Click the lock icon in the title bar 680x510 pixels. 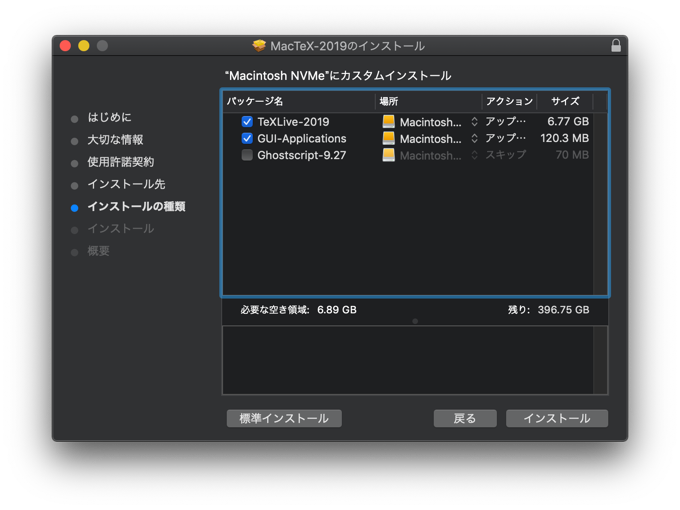[616, 46]
